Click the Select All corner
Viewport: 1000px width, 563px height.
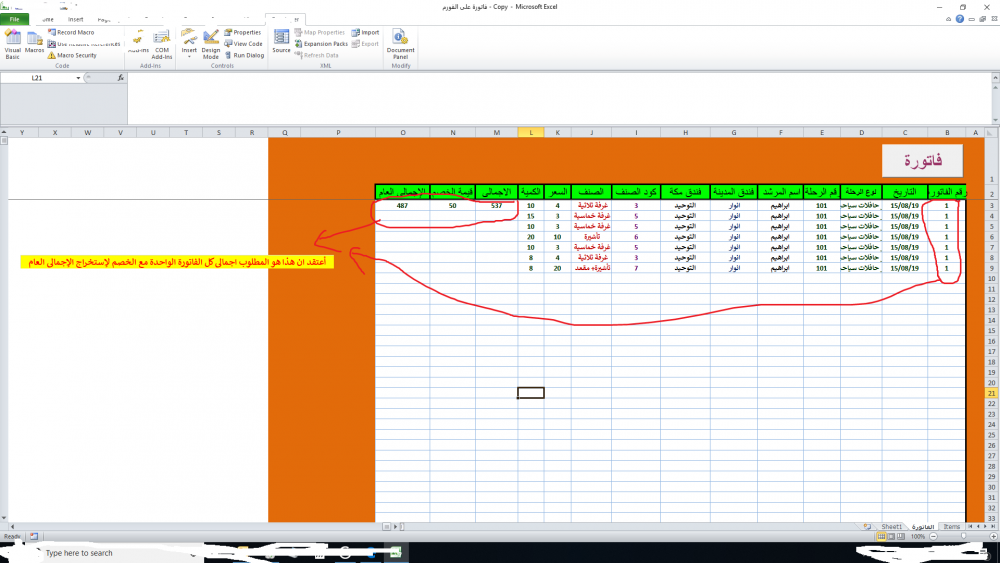coord(992,133)
